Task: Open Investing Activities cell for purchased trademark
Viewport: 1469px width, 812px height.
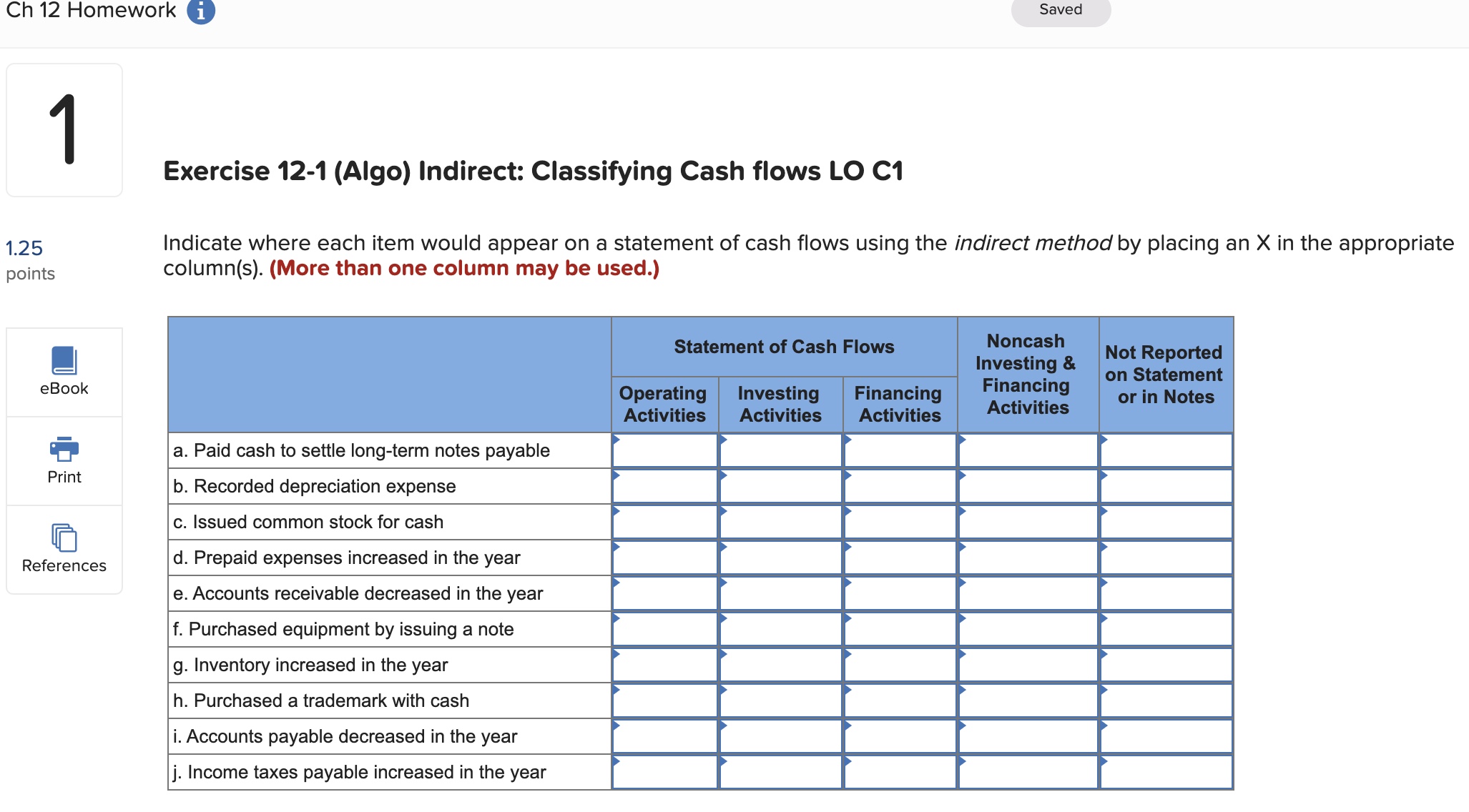Action: click(x=781, y=701)
